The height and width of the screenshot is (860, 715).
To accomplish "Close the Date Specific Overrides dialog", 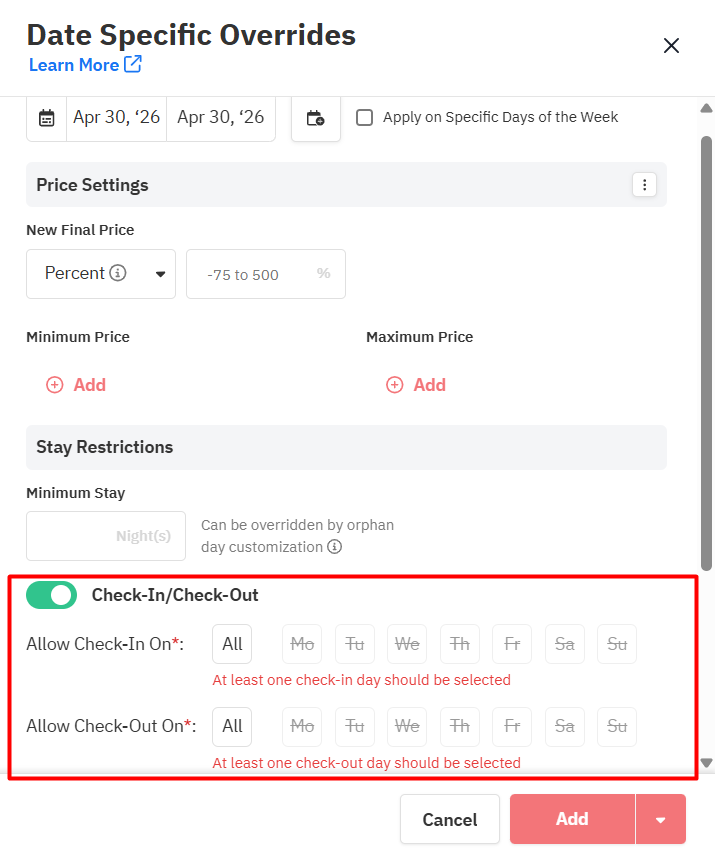I will [671, 45].
